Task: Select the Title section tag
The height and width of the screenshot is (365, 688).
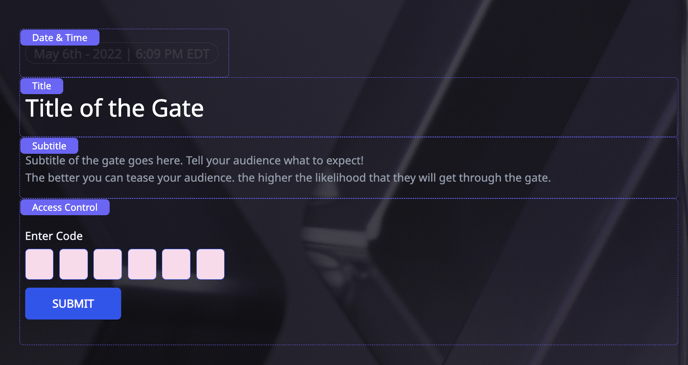Action: [x=42, y=86]
